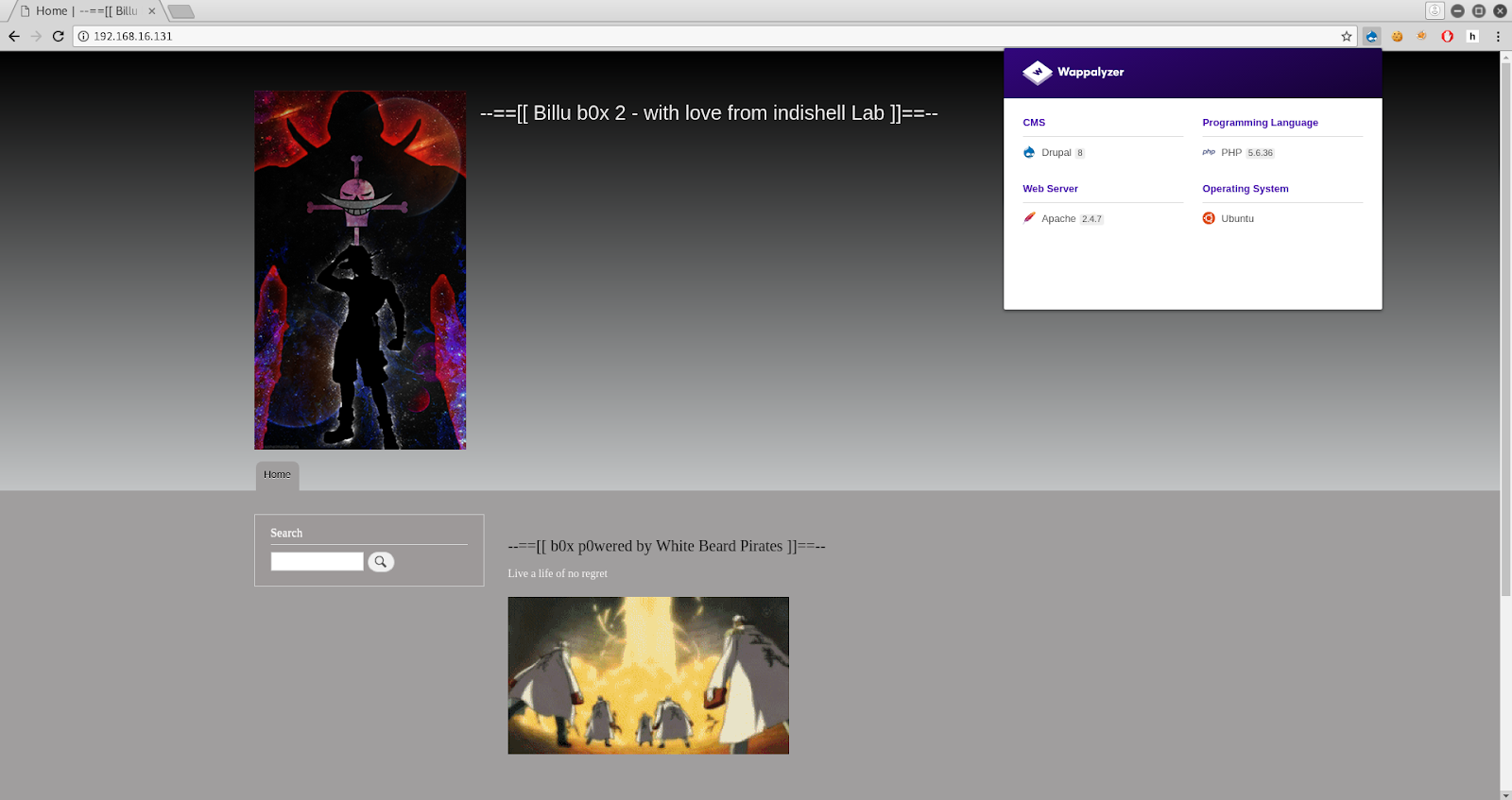Click the PHP version 5.6.36 badge
The width and height of the screenshot is (1512, 800).
tap(1260, 153)
